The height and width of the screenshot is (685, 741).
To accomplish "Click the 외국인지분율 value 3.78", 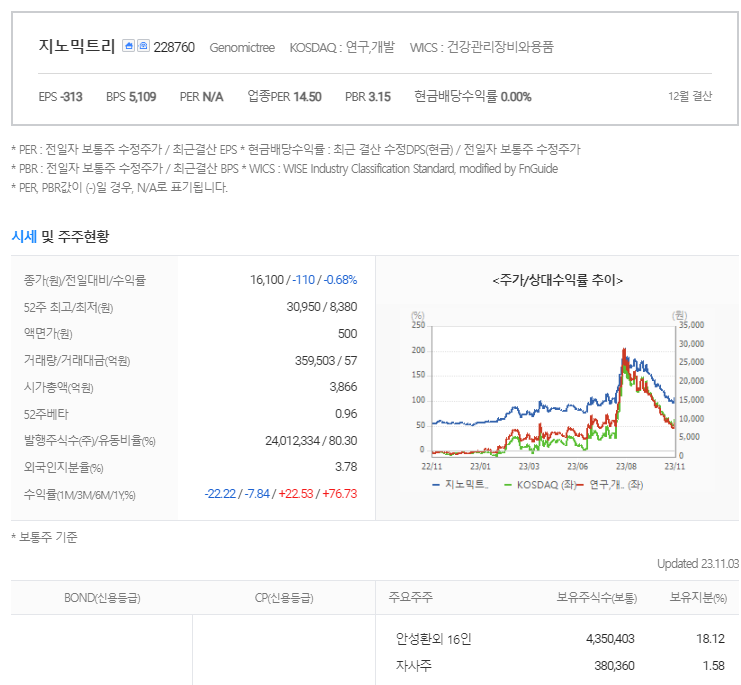I will [x=346, y=467].
